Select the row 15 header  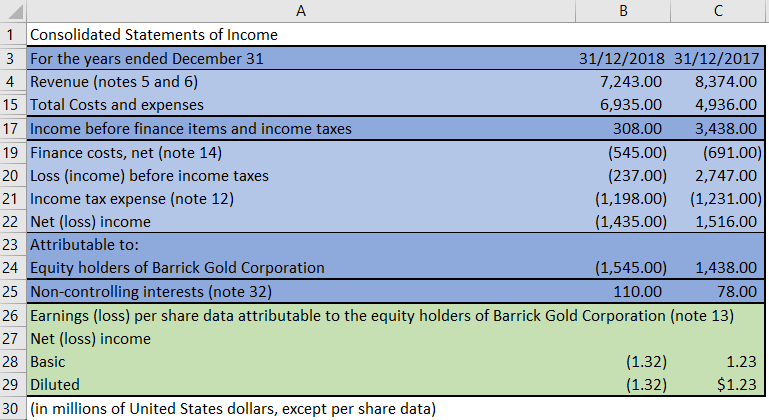point(12,104)
